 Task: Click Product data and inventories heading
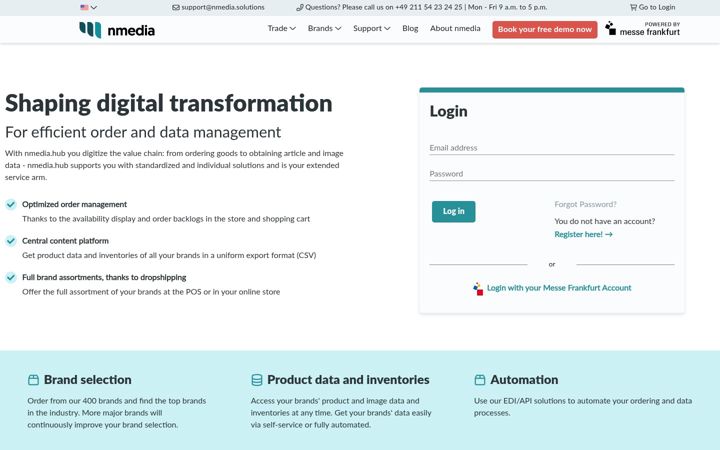point(348,380)
